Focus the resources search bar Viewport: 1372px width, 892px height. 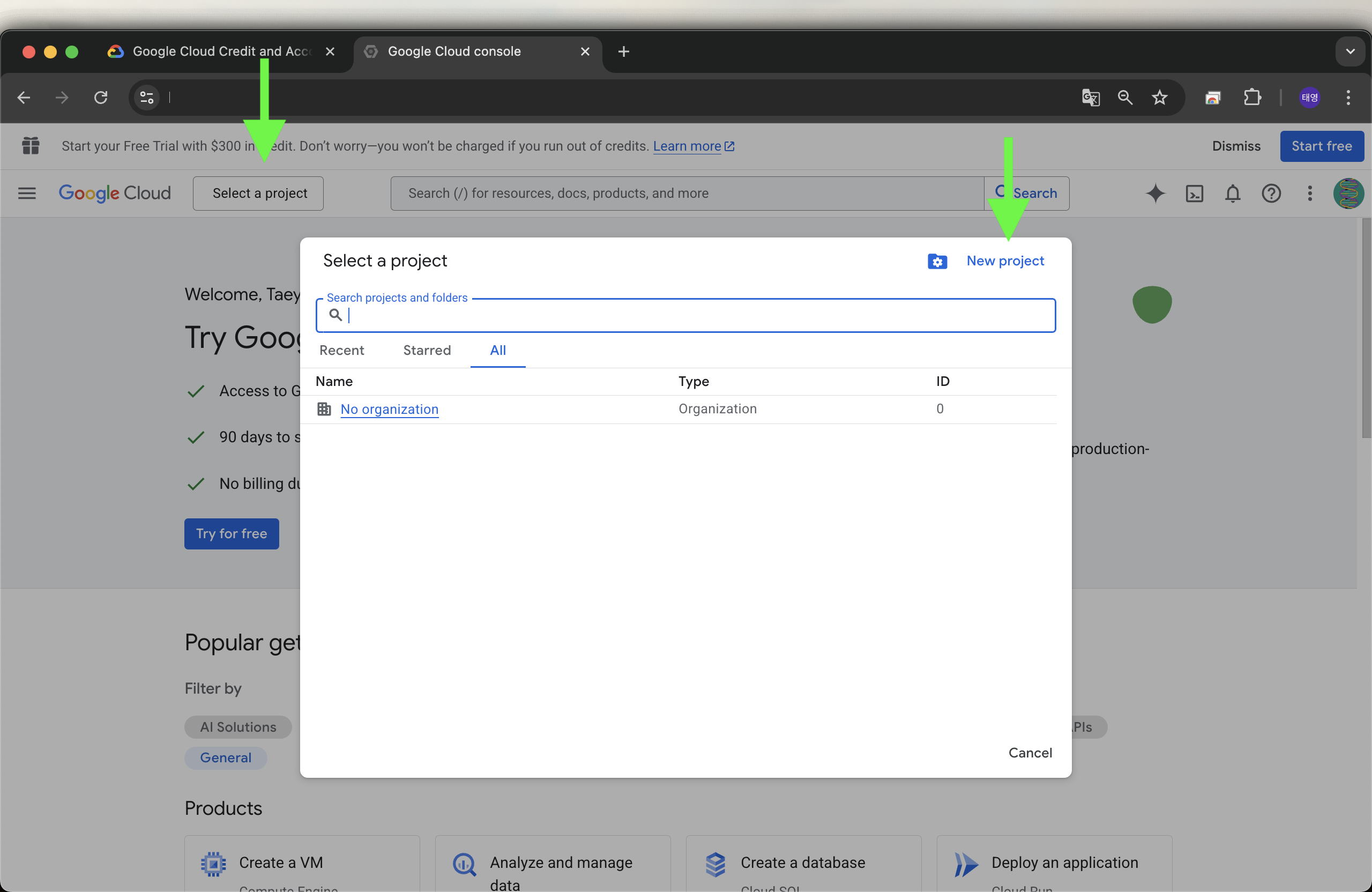pos(687,193)
